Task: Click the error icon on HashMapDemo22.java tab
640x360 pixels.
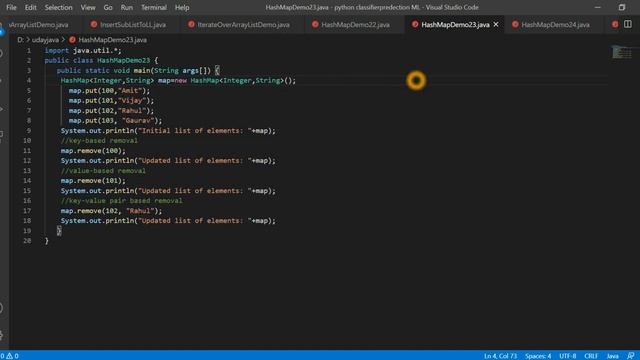Action: tap(315, 24)
